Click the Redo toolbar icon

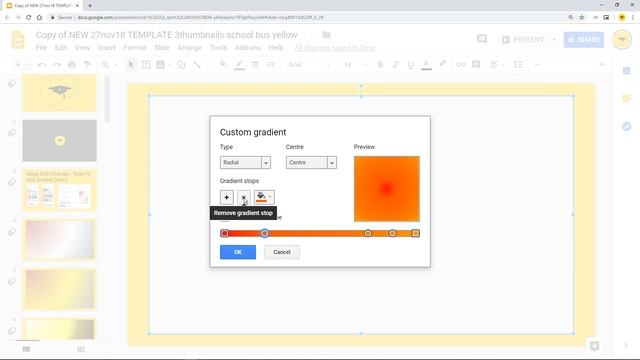tap(57, 64)
